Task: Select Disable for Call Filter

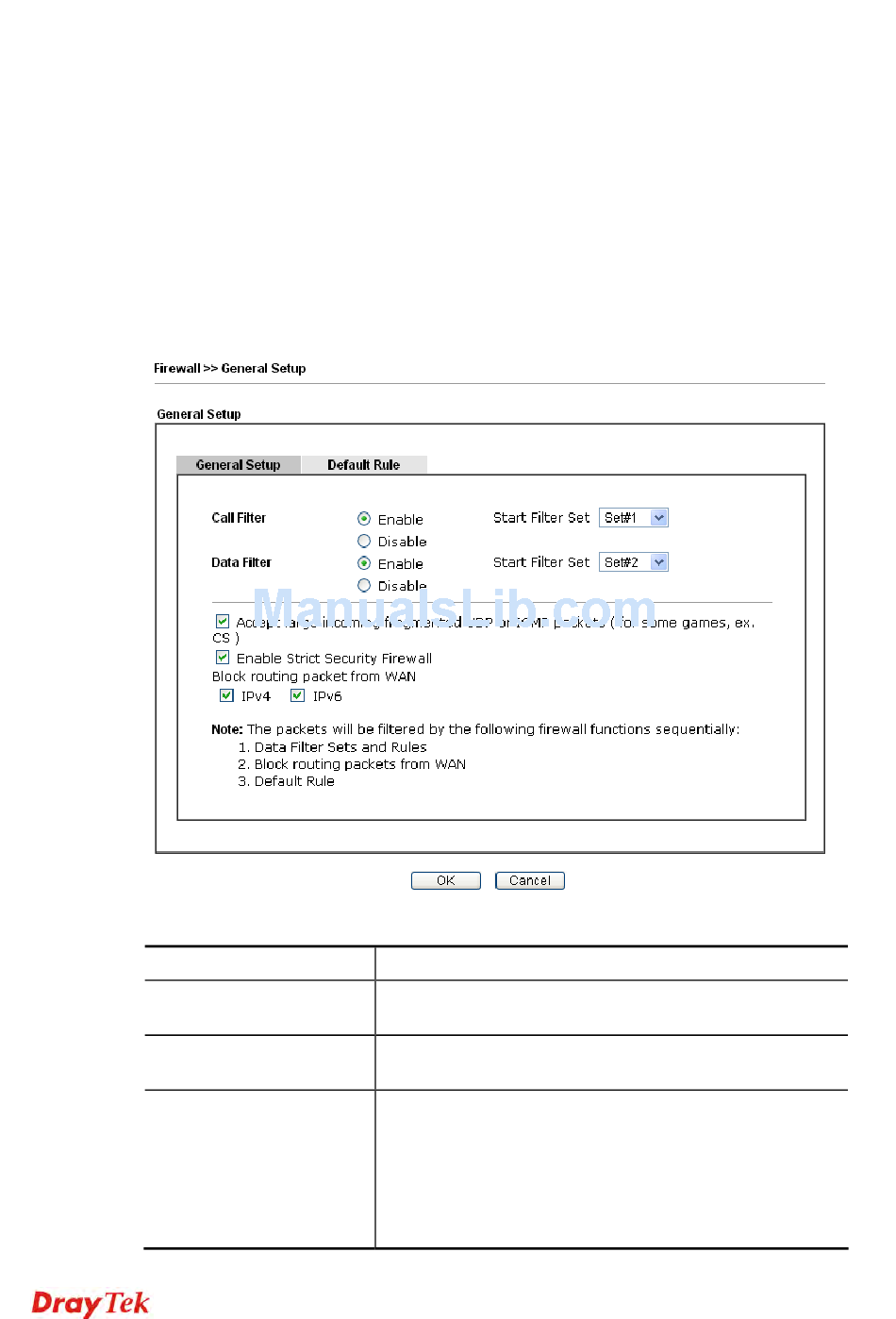Action: 364,542
